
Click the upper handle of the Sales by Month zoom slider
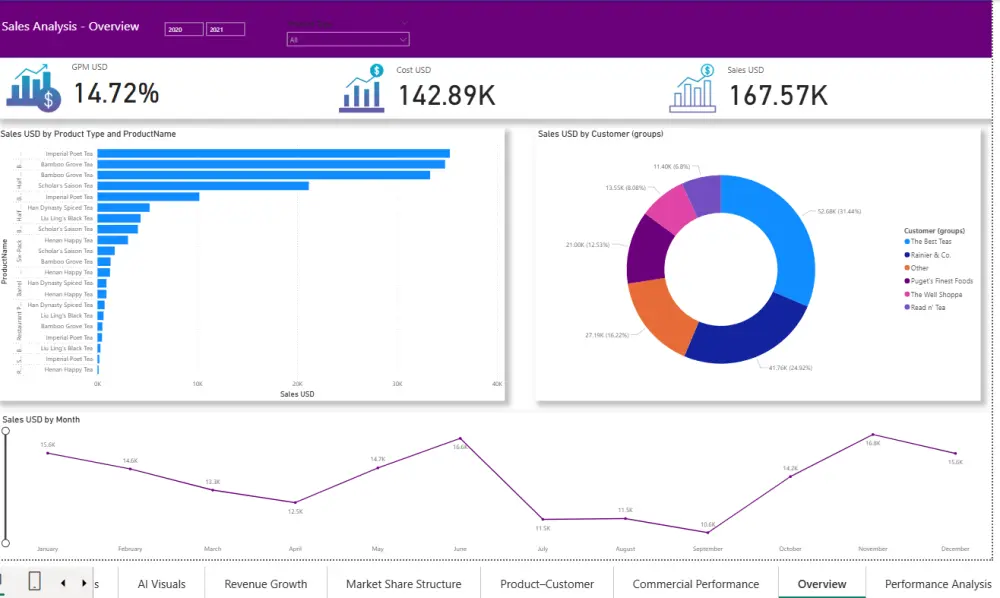pos(6,431)
